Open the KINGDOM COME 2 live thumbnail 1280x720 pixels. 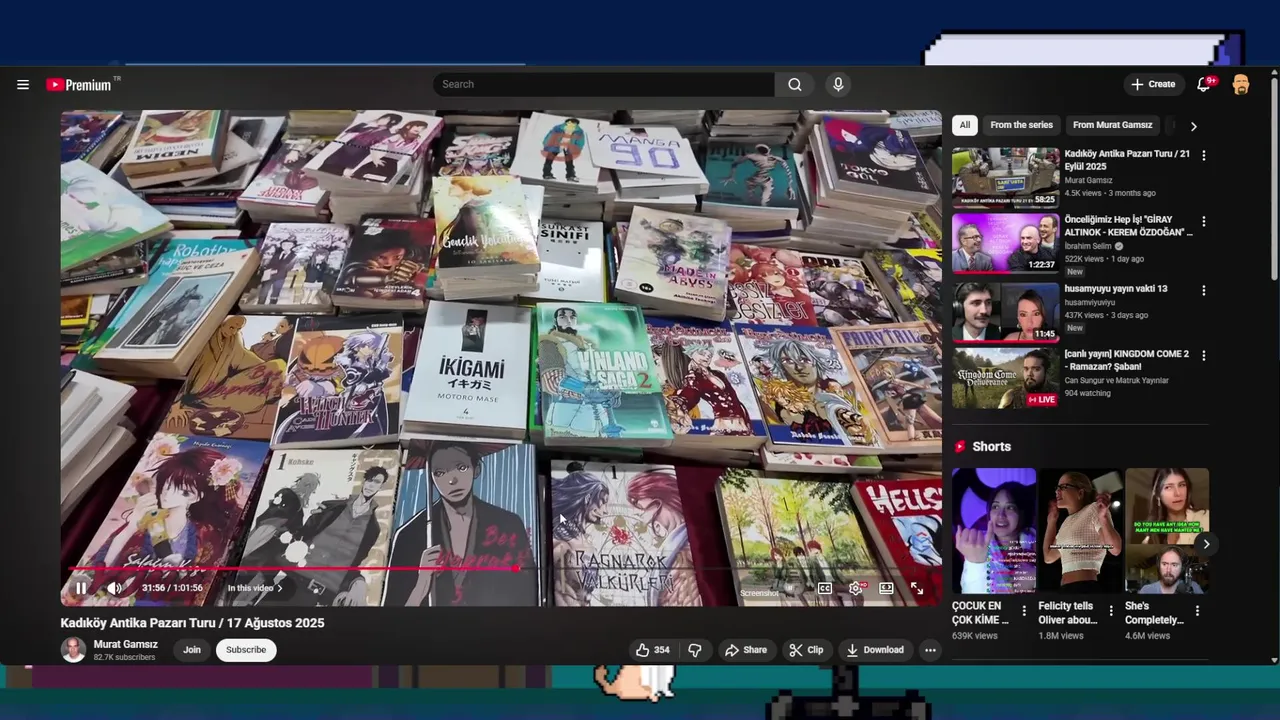tap(1005, 378)
